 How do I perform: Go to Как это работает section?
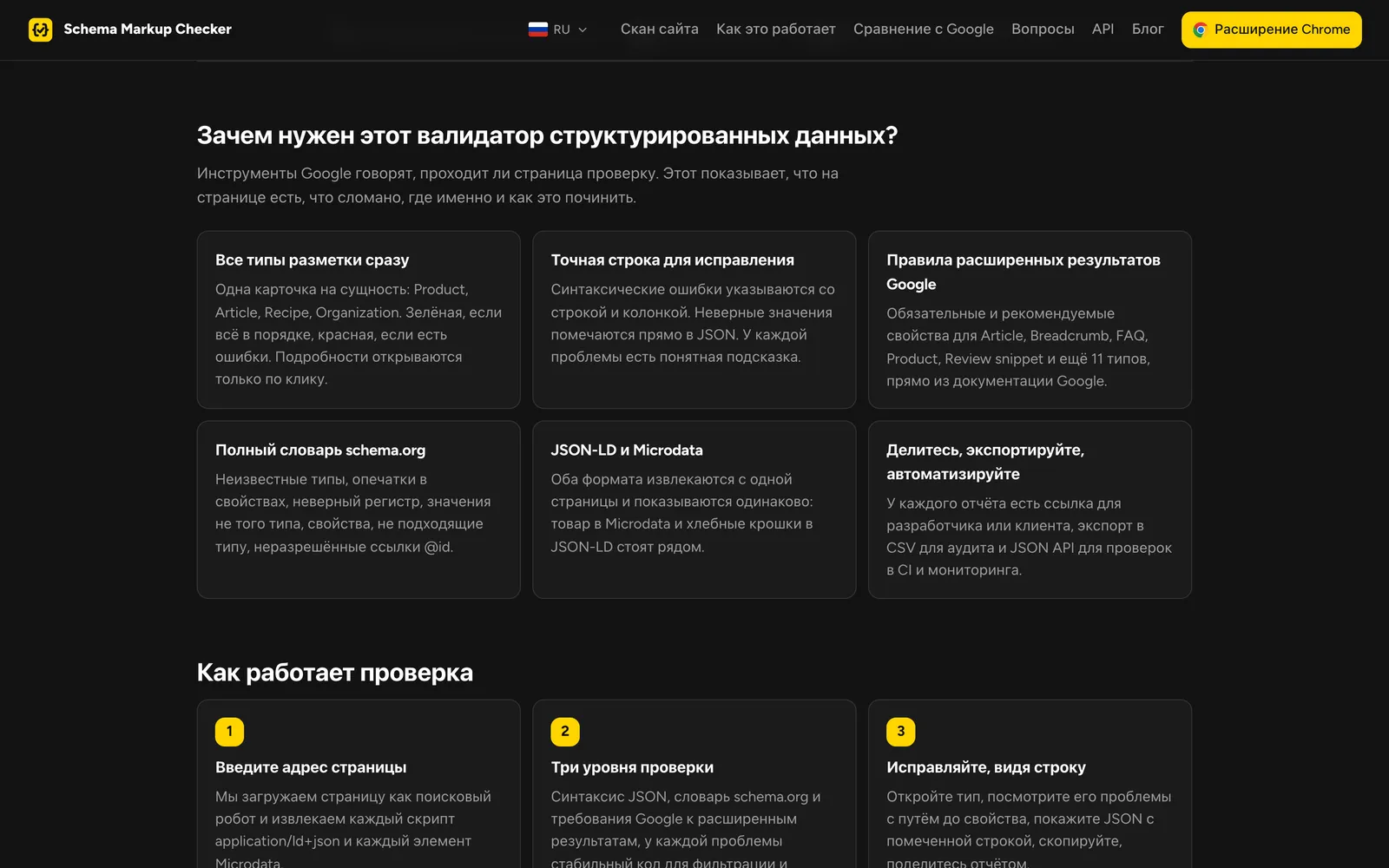(775, 30)
